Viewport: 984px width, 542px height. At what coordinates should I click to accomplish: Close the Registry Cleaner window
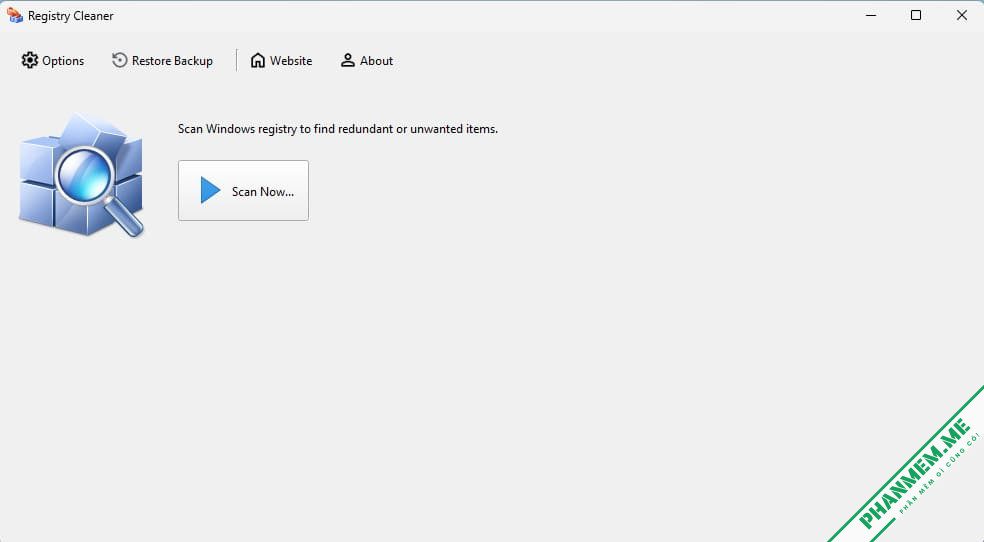[x=961, y=15]
